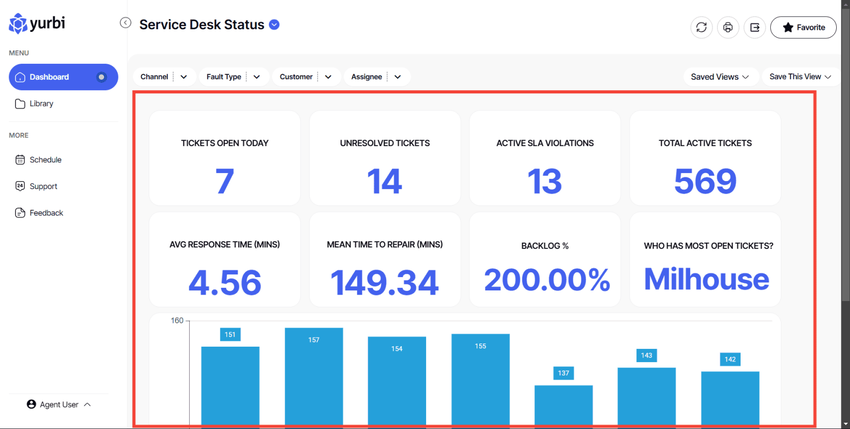Expand the Agent User menu
The width and height of the screenshot is (850, 429).
[59, 405]
